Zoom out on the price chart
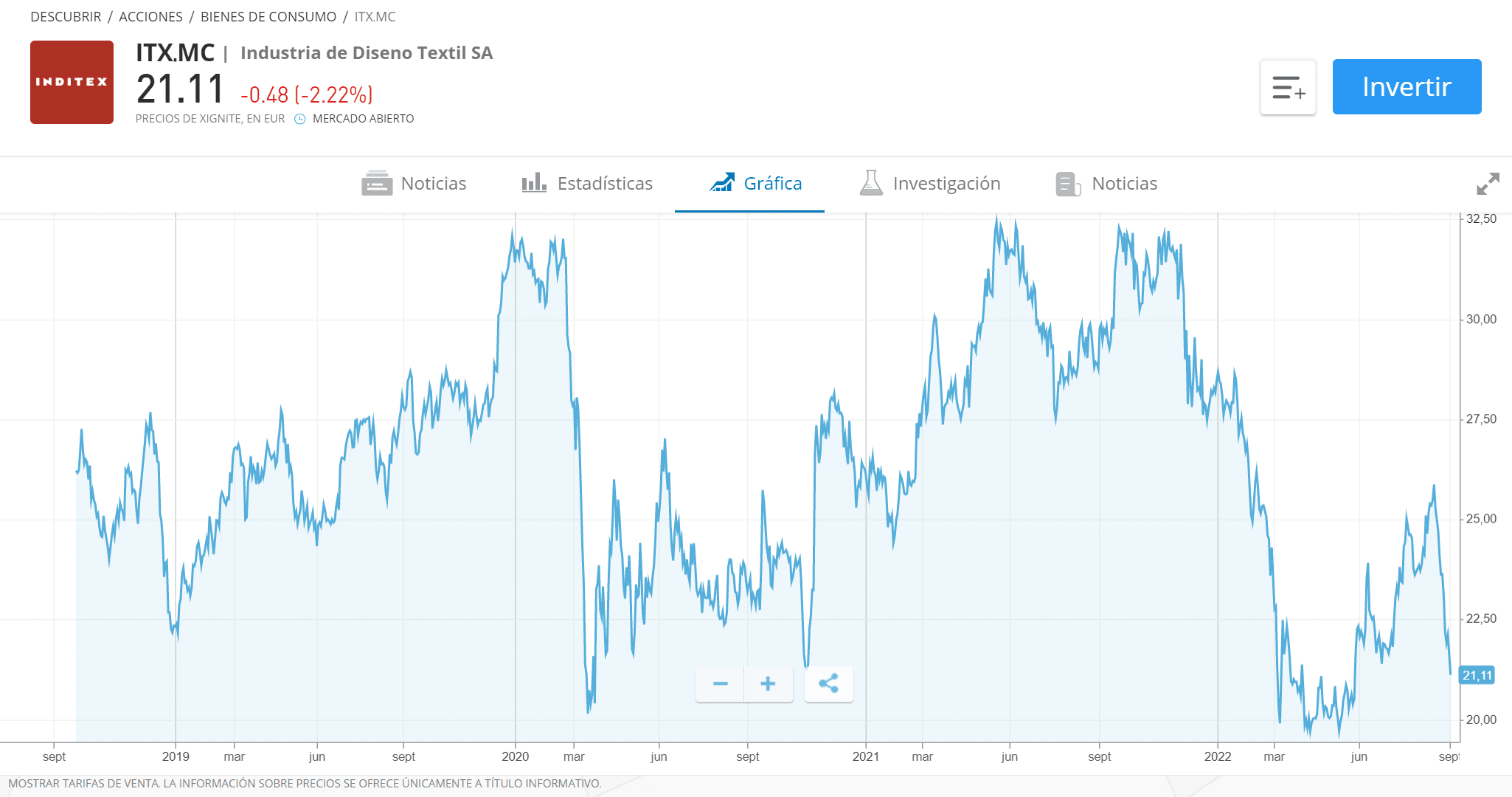This screenshot has height=797, width=1512. click(720, 684)
